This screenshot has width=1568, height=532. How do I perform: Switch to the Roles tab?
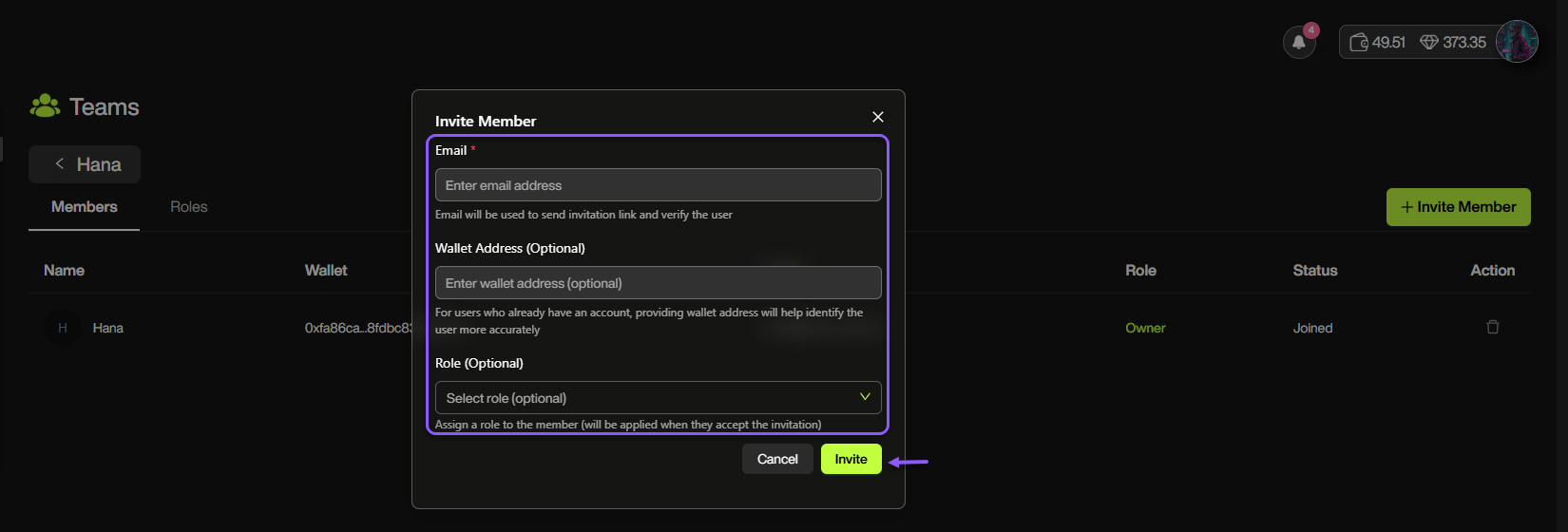[188, 206]
